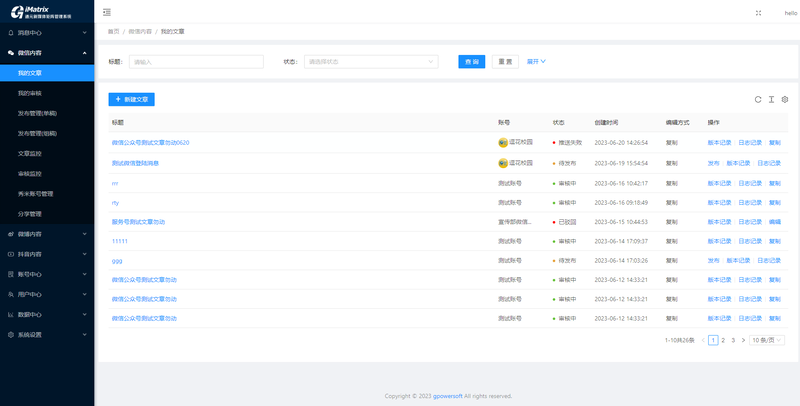
Task: Open table density setting icon
Action: pyautogui.click(x=771, y=100)
